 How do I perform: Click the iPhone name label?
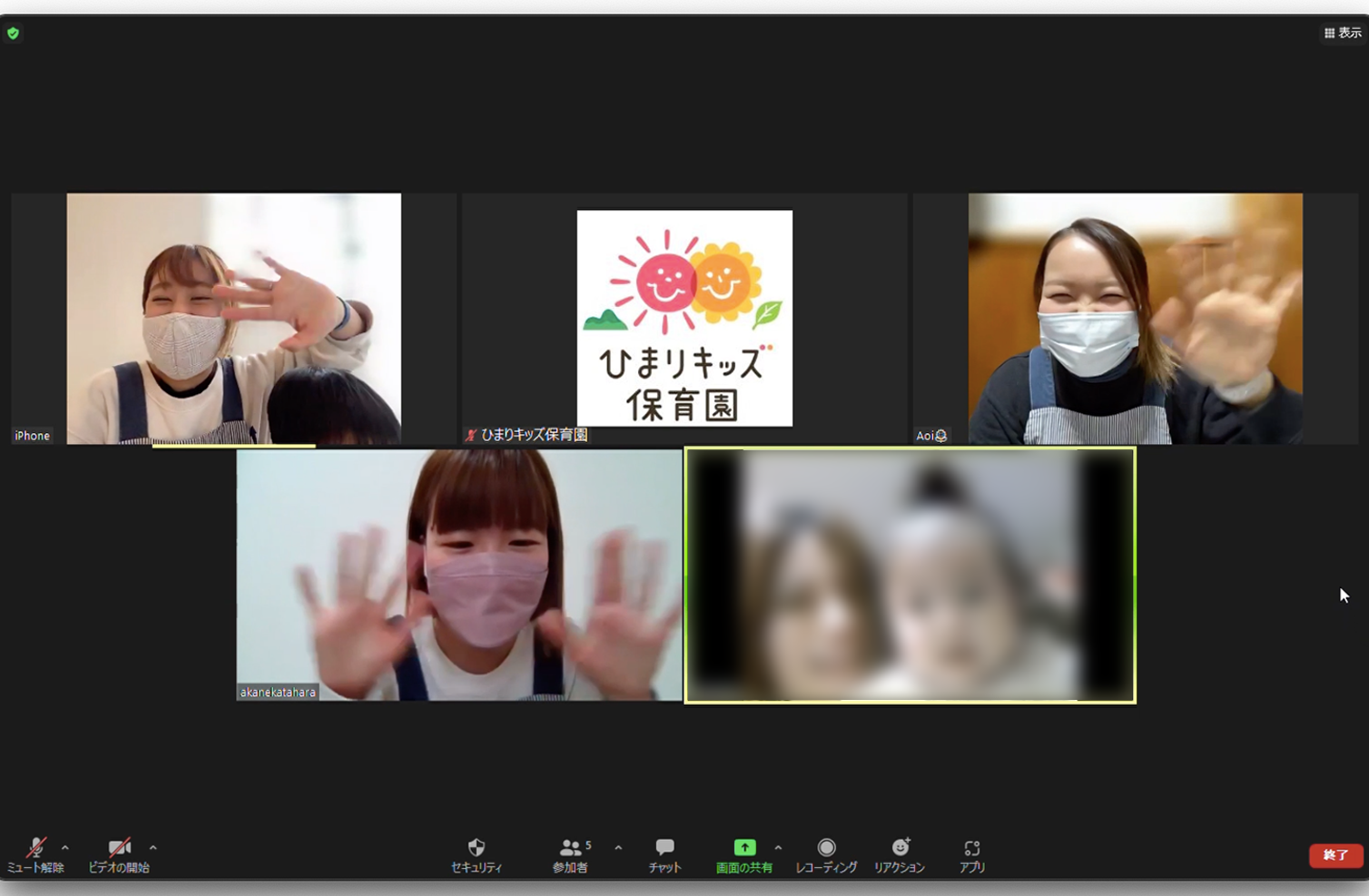coord(32,436)
